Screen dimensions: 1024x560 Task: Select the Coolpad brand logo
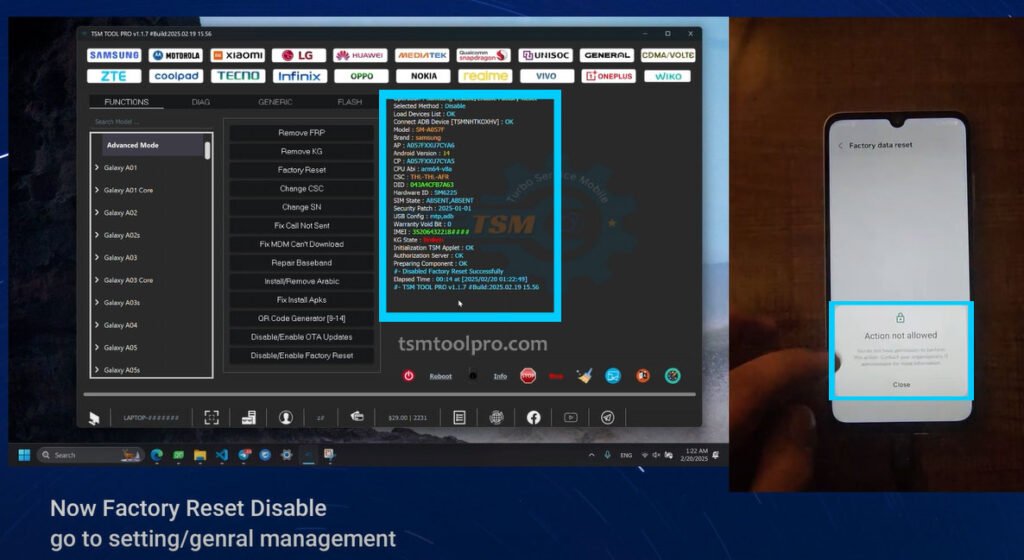tap(176, 76)
